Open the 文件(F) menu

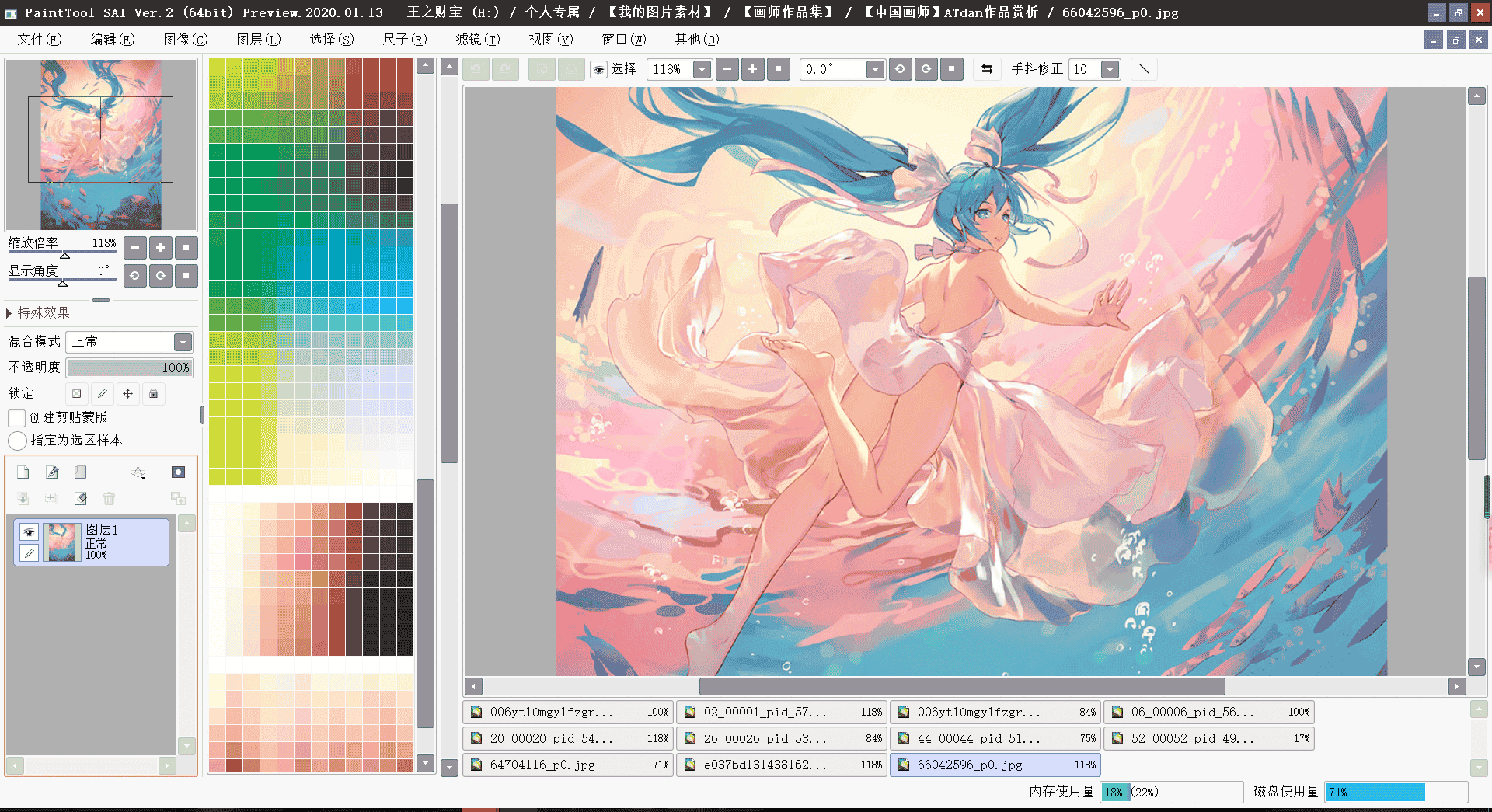coord(40,39)
